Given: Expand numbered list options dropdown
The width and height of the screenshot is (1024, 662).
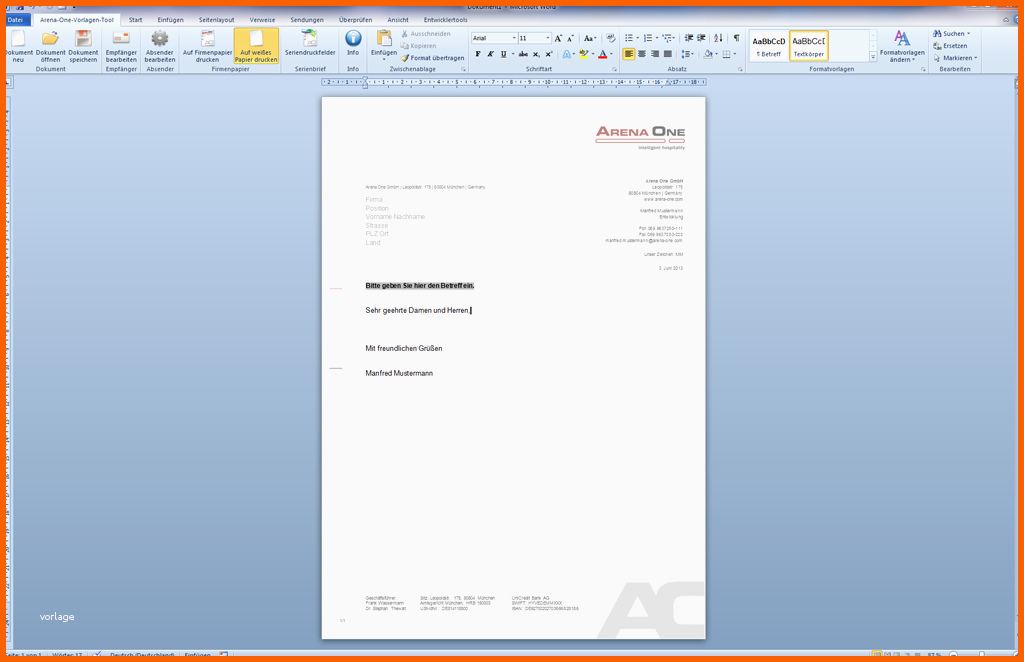Looking at the screenshot, I should coord(656,39).
